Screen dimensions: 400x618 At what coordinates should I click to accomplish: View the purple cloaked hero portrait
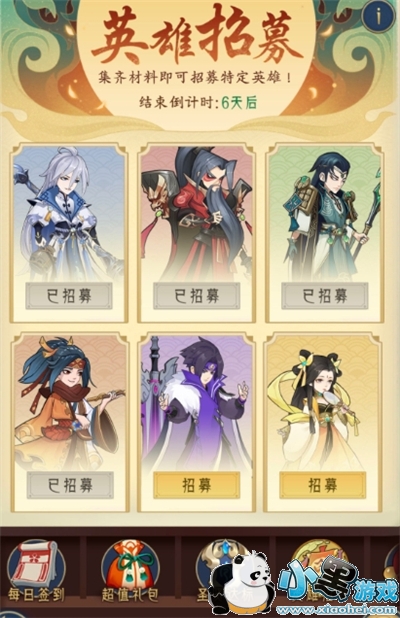[197, 403]
